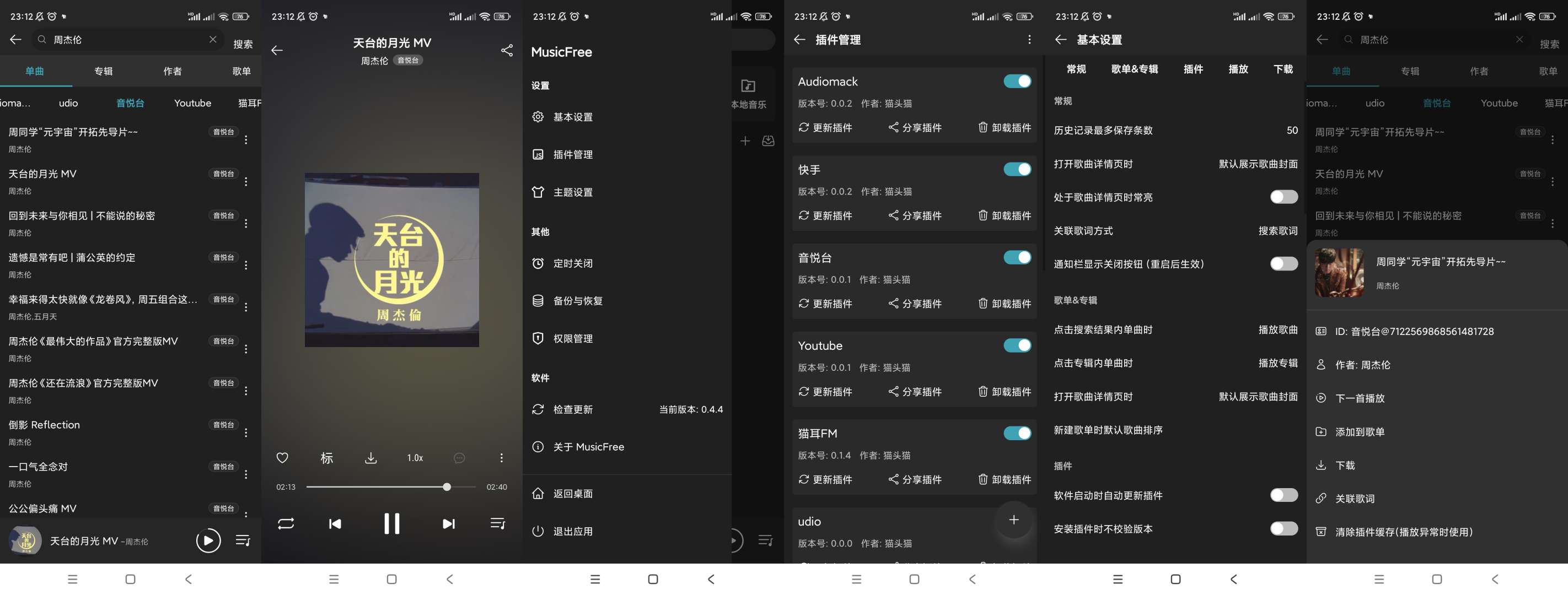This screenshot has width=1568, height=595.
Task: Toggle 软件启动时自动更新插件 switch
Action: (1284, 495)
